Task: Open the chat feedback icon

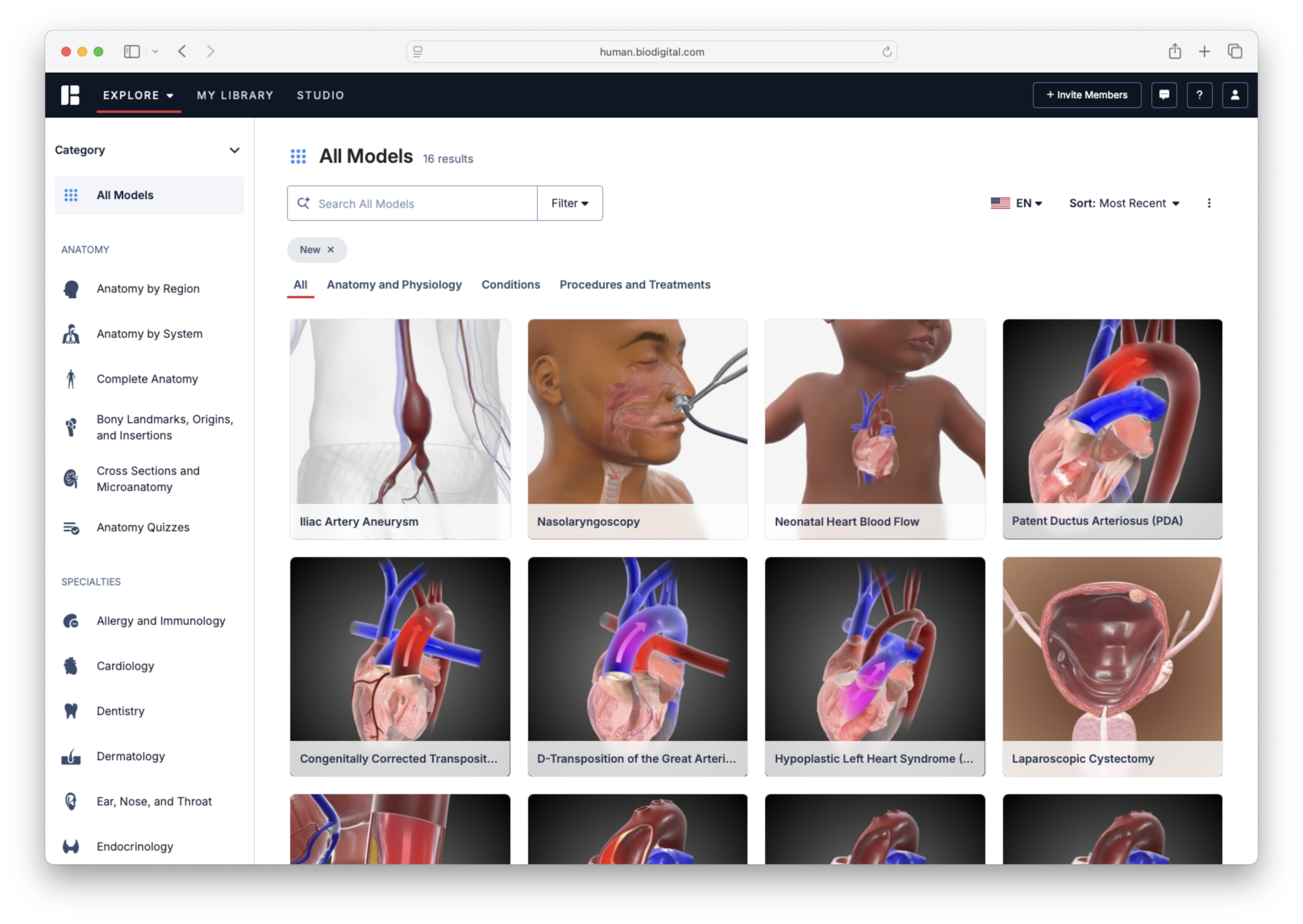Action: click(x=1164, y=95)
